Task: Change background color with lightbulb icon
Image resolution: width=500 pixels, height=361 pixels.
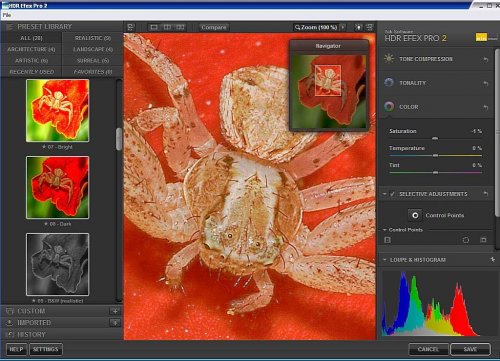Action: tap(359, 27)
